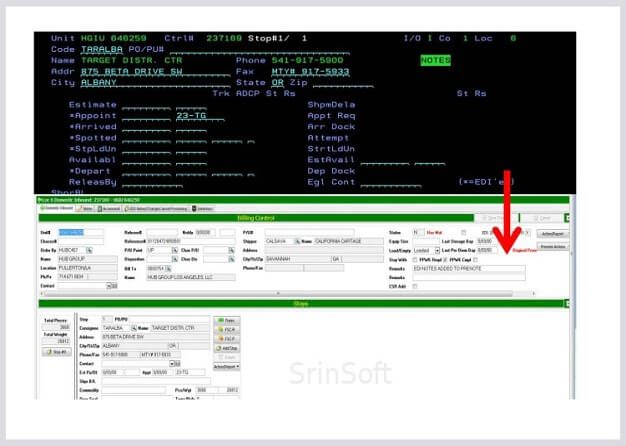Expand the Billing Control Contact dropdown

click(x=109, y=286)
